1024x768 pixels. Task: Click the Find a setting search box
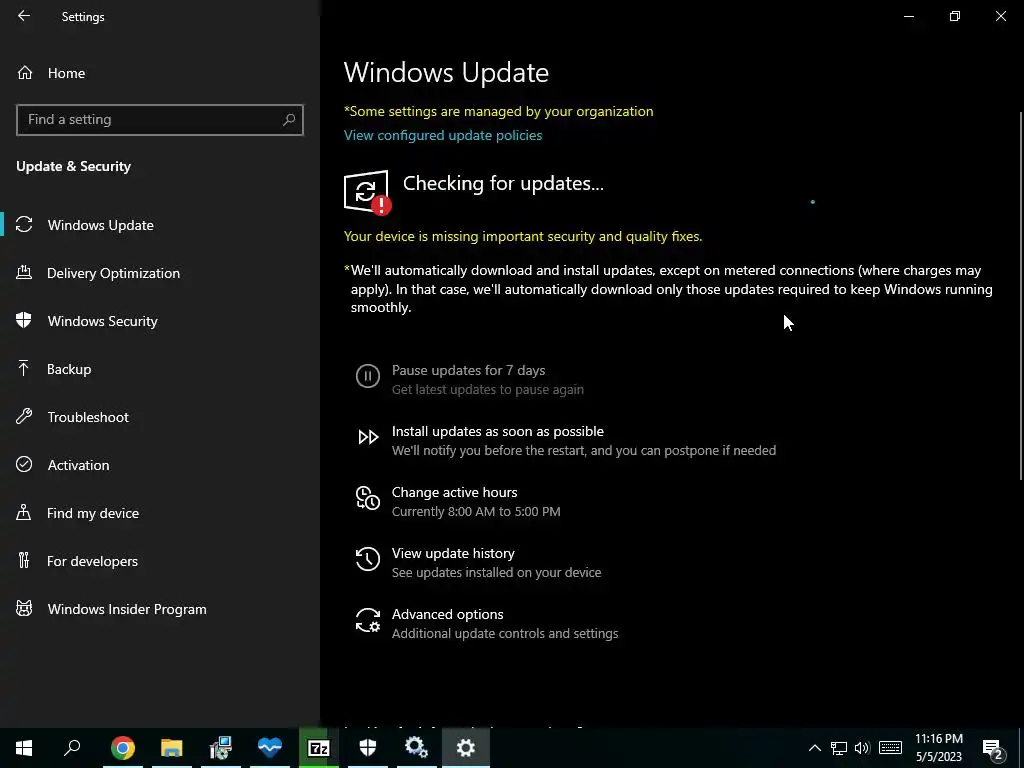pos(160,120)
